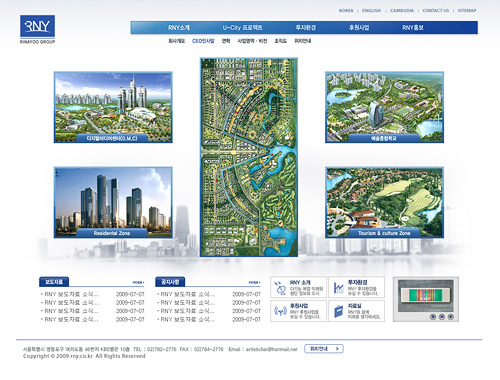This screenshot has height=380, width=500.
Task: Click the satellite icon in RNY 소개 card
Action: coord(281,288)
